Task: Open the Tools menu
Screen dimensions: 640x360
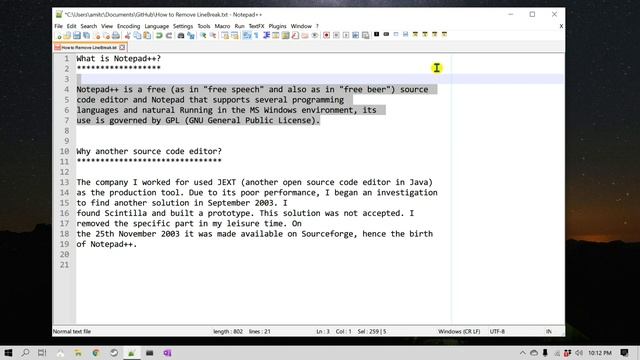Action: (204, 26)
